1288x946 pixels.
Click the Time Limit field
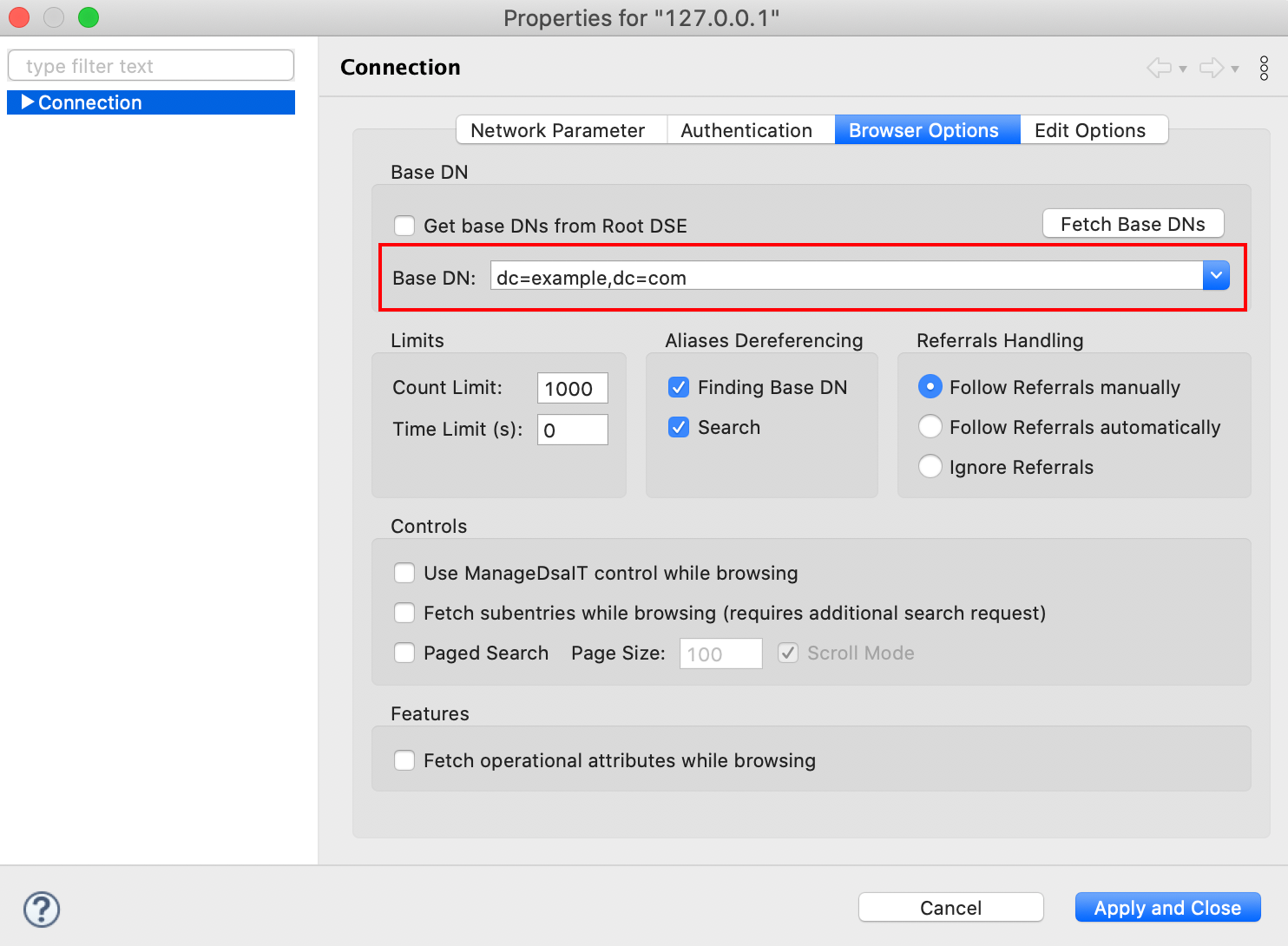(x=573, y=430)
